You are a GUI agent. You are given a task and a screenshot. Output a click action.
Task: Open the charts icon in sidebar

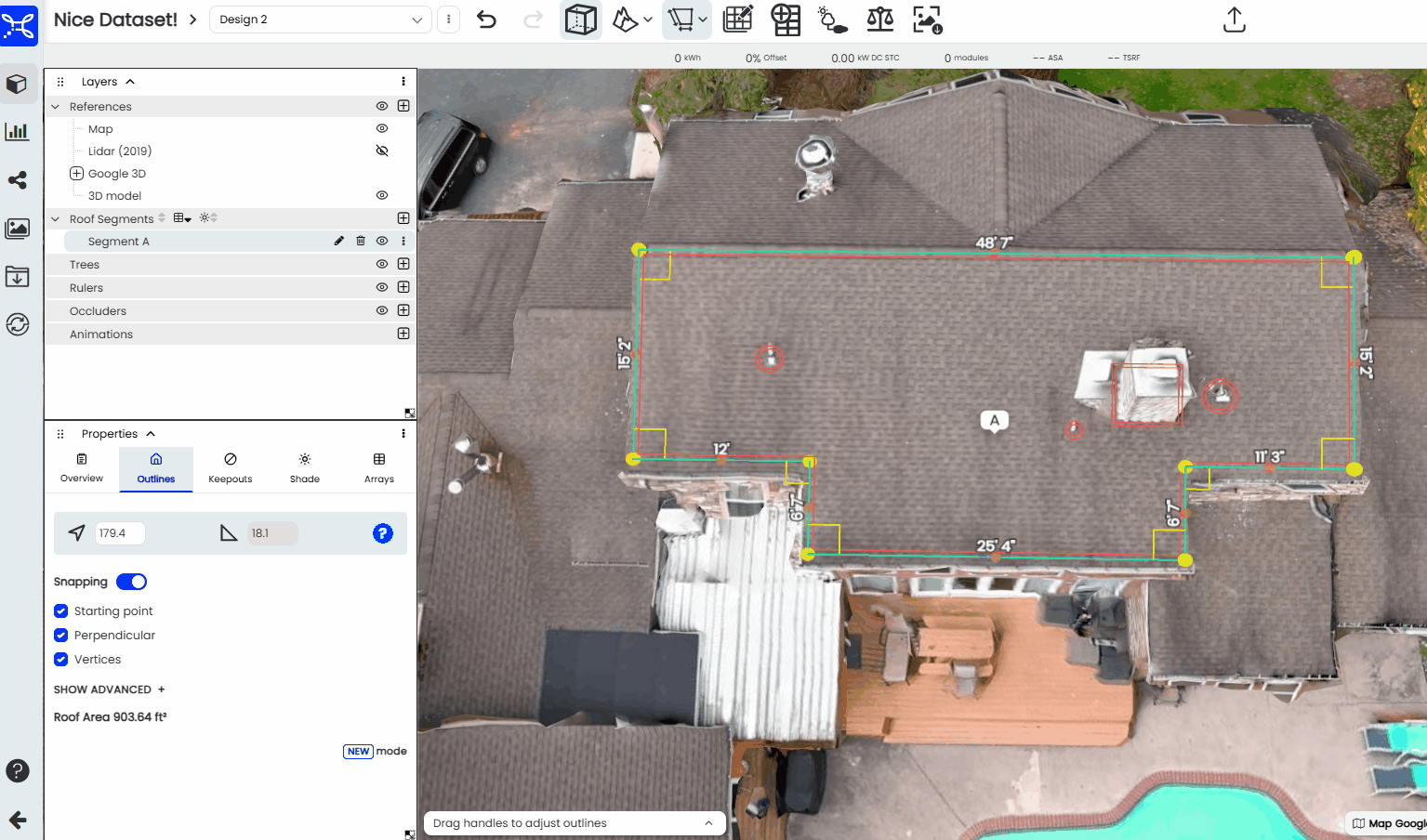coord(18,132)
